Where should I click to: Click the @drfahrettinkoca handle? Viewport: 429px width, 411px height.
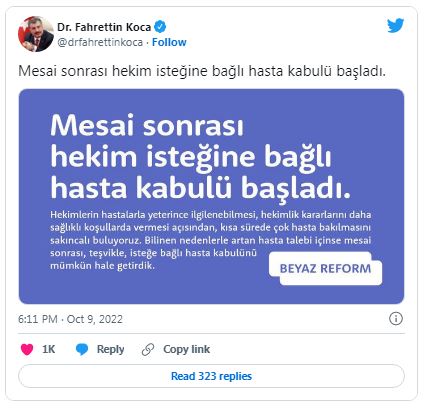coord(100,42)
